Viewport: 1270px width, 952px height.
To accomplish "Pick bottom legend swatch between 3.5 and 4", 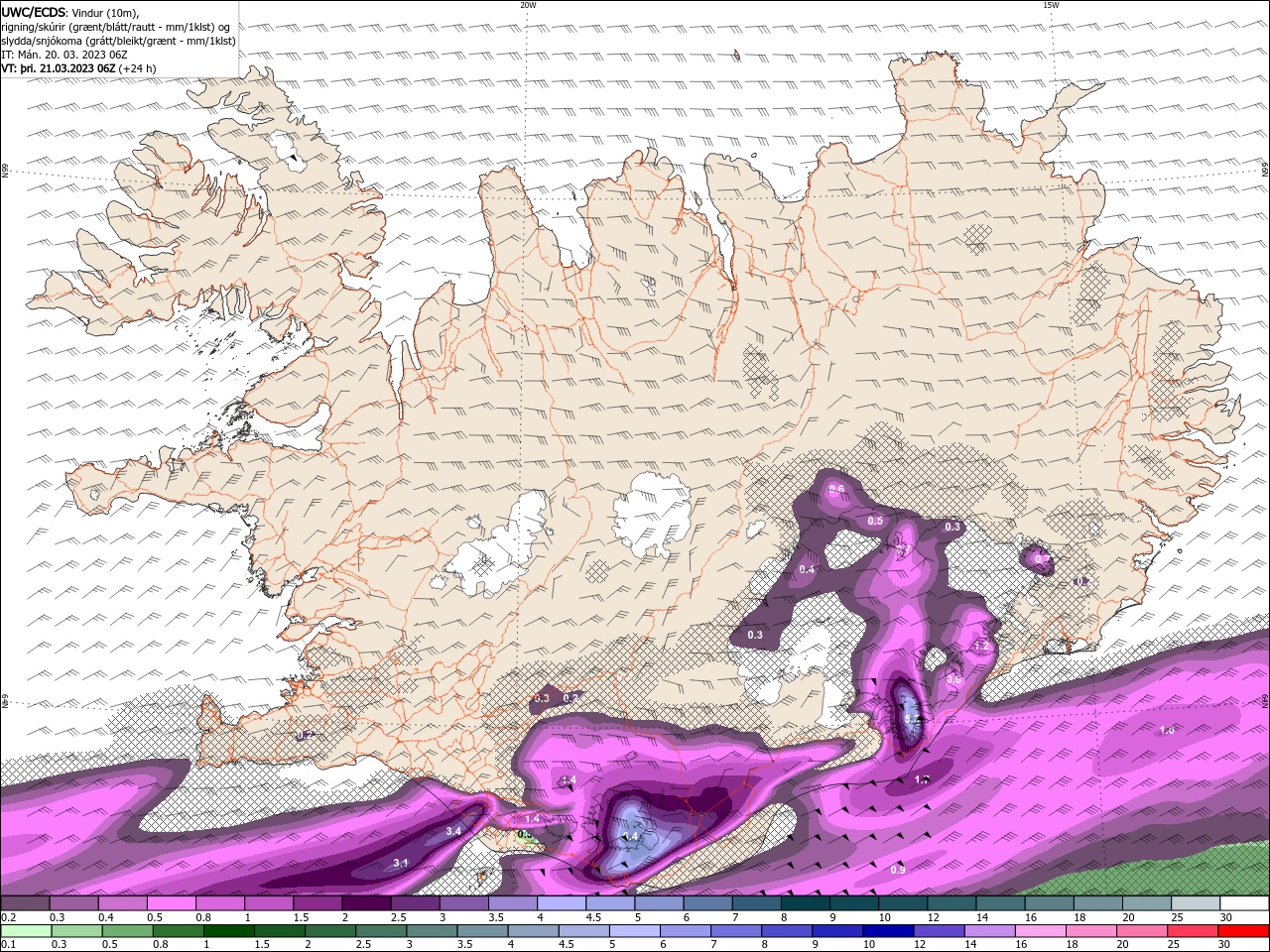I will (483, 931).
